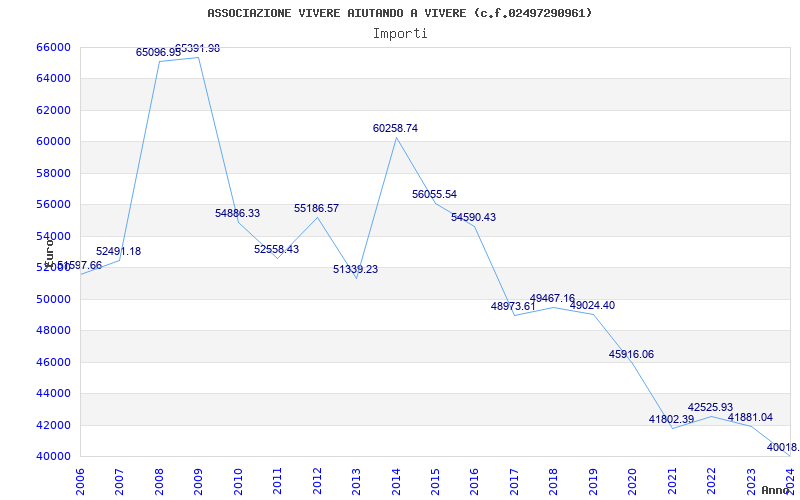Click the 2006 x-axis year label

80,480
